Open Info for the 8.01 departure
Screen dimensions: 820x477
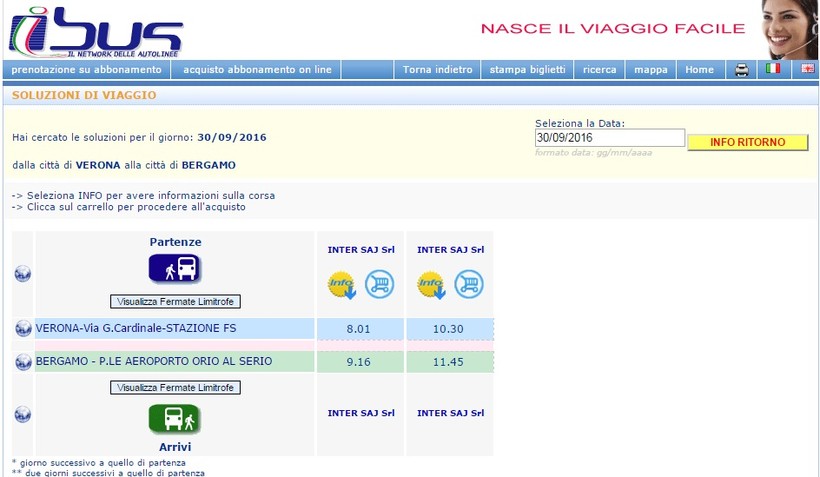tap(343, 285)
